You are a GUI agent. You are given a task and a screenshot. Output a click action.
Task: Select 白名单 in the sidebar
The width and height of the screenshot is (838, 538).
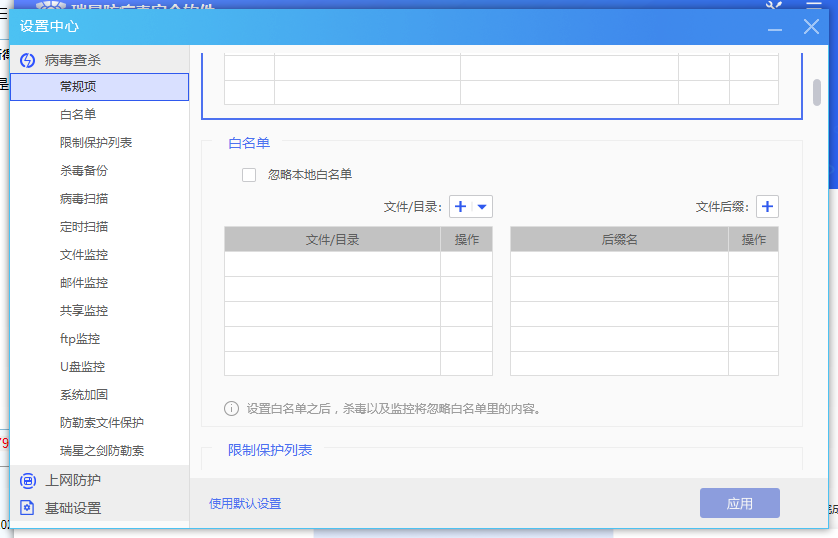tap(78, 115)
